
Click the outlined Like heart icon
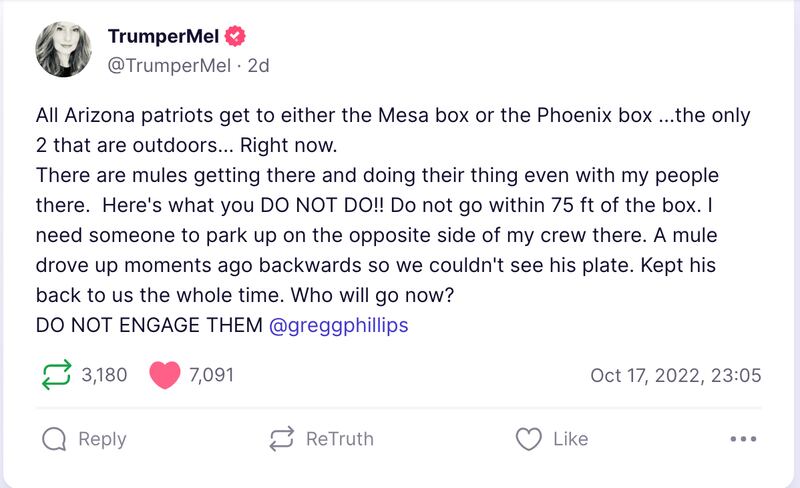(x=527, y=438)
